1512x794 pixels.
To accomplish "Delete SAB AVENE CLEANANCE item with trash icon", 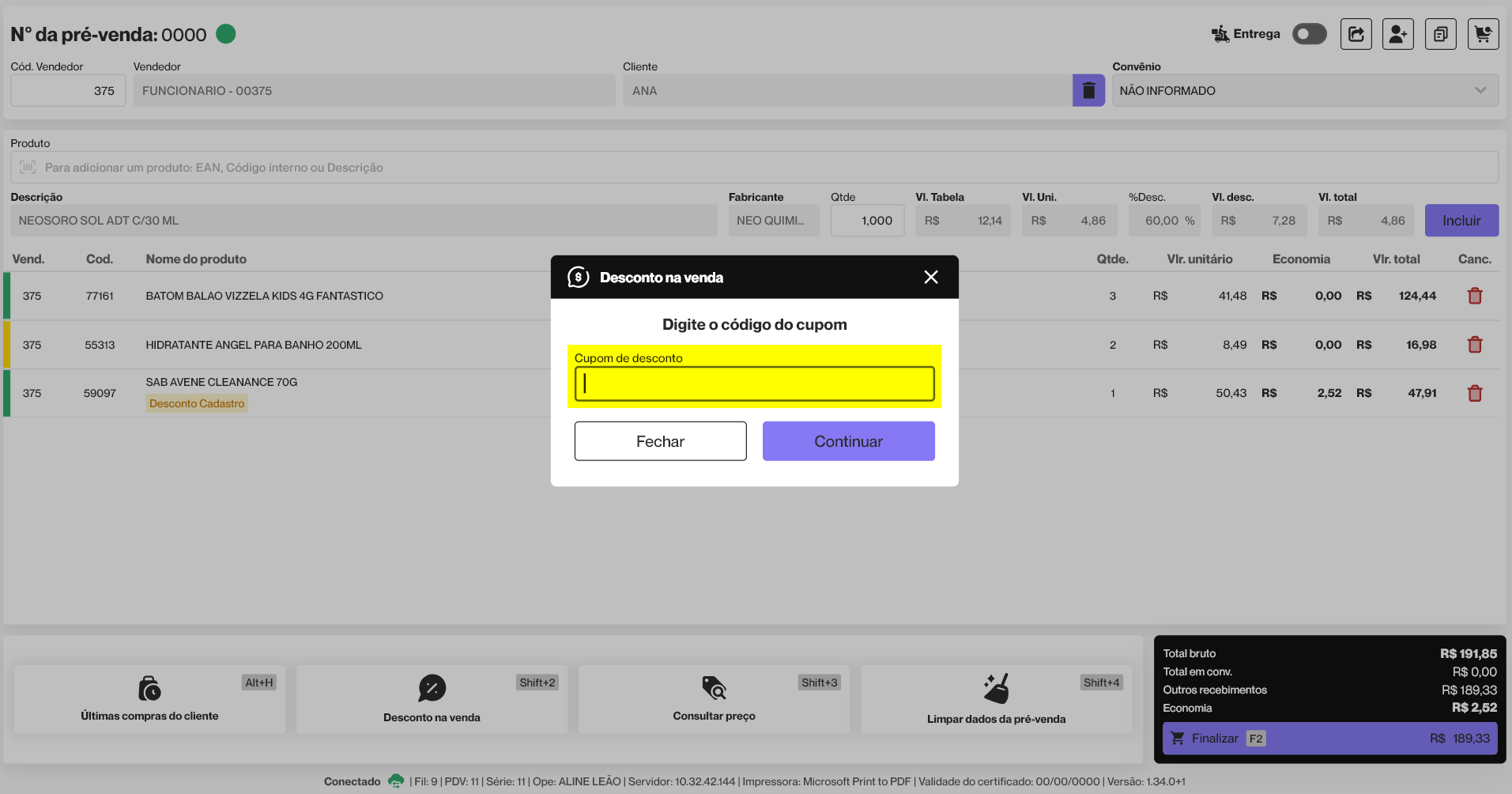I will (1474, 393).
